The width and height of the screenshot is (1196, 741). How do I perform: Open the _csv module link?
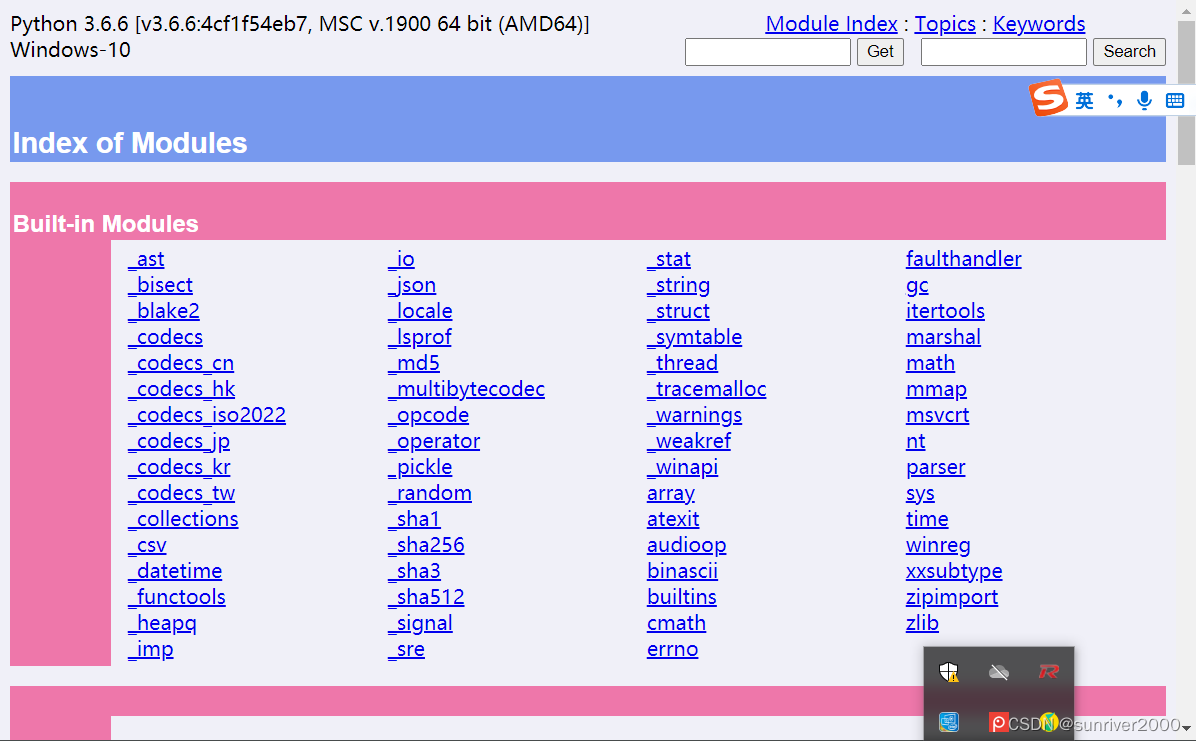[146, 545]
